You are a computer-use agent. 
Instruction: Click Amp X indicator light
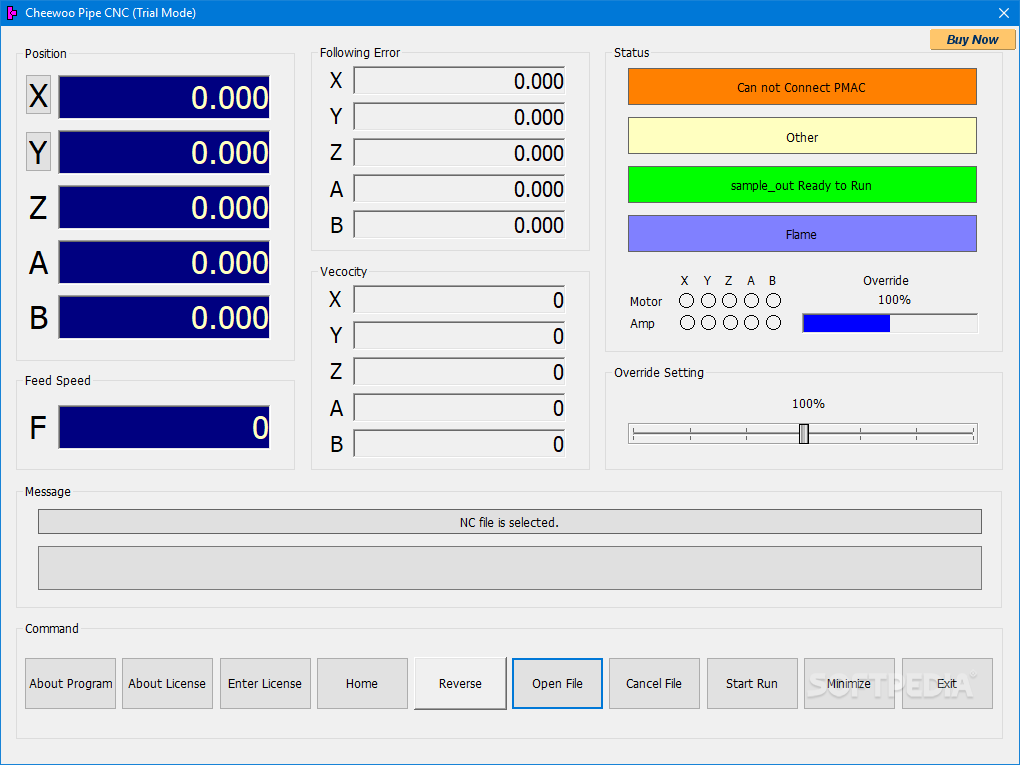(x=687, y=323)
